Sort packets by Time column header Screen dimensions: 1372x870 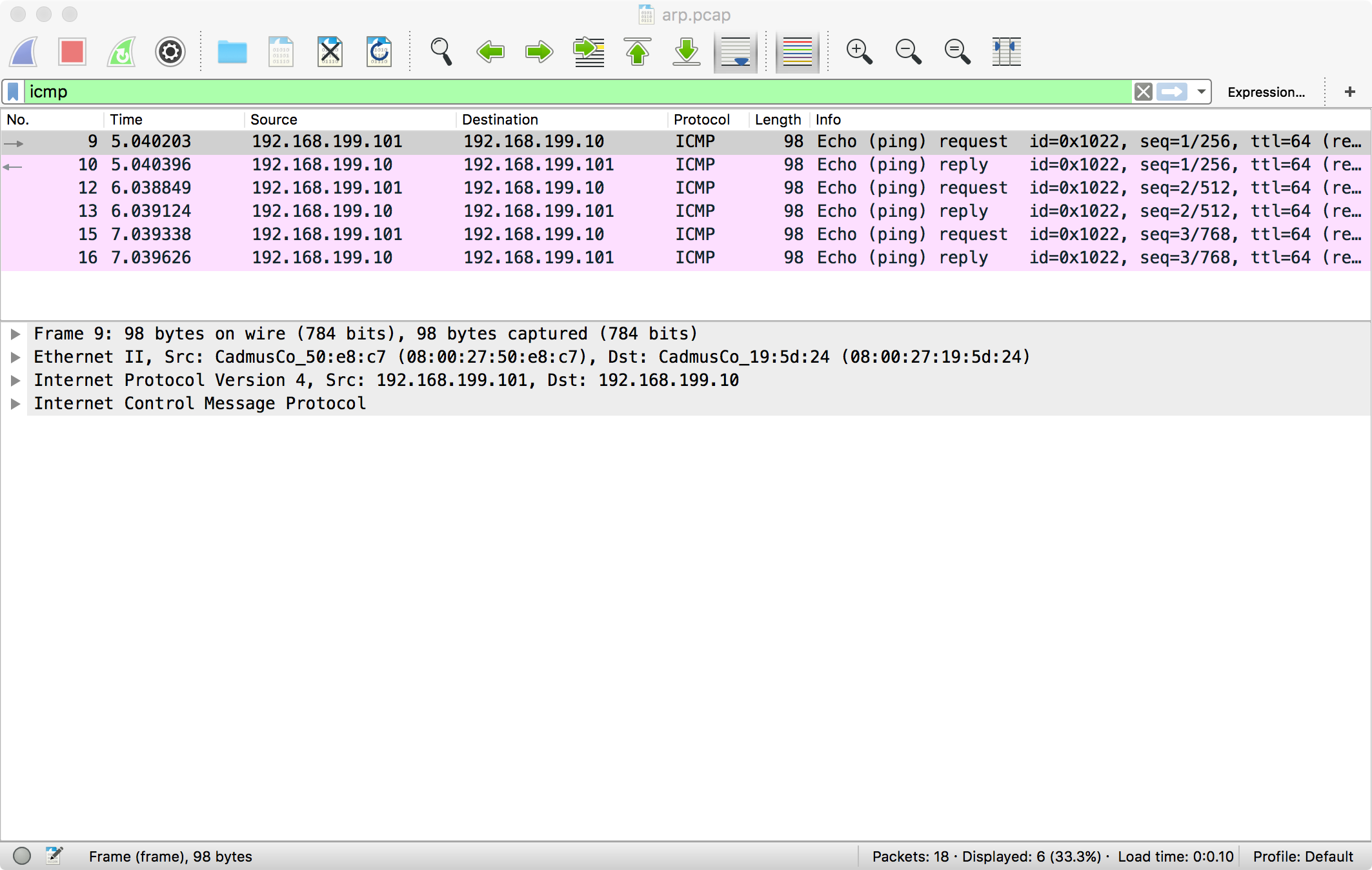126,119
